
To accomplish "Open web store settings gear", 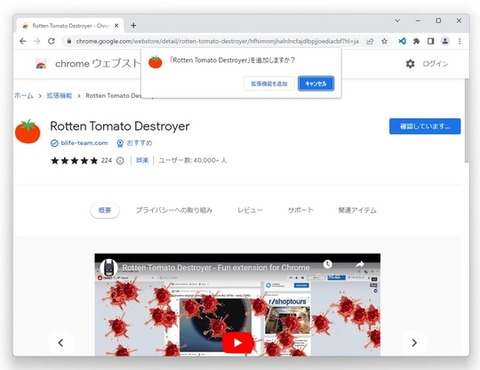I will coord(410,64).
